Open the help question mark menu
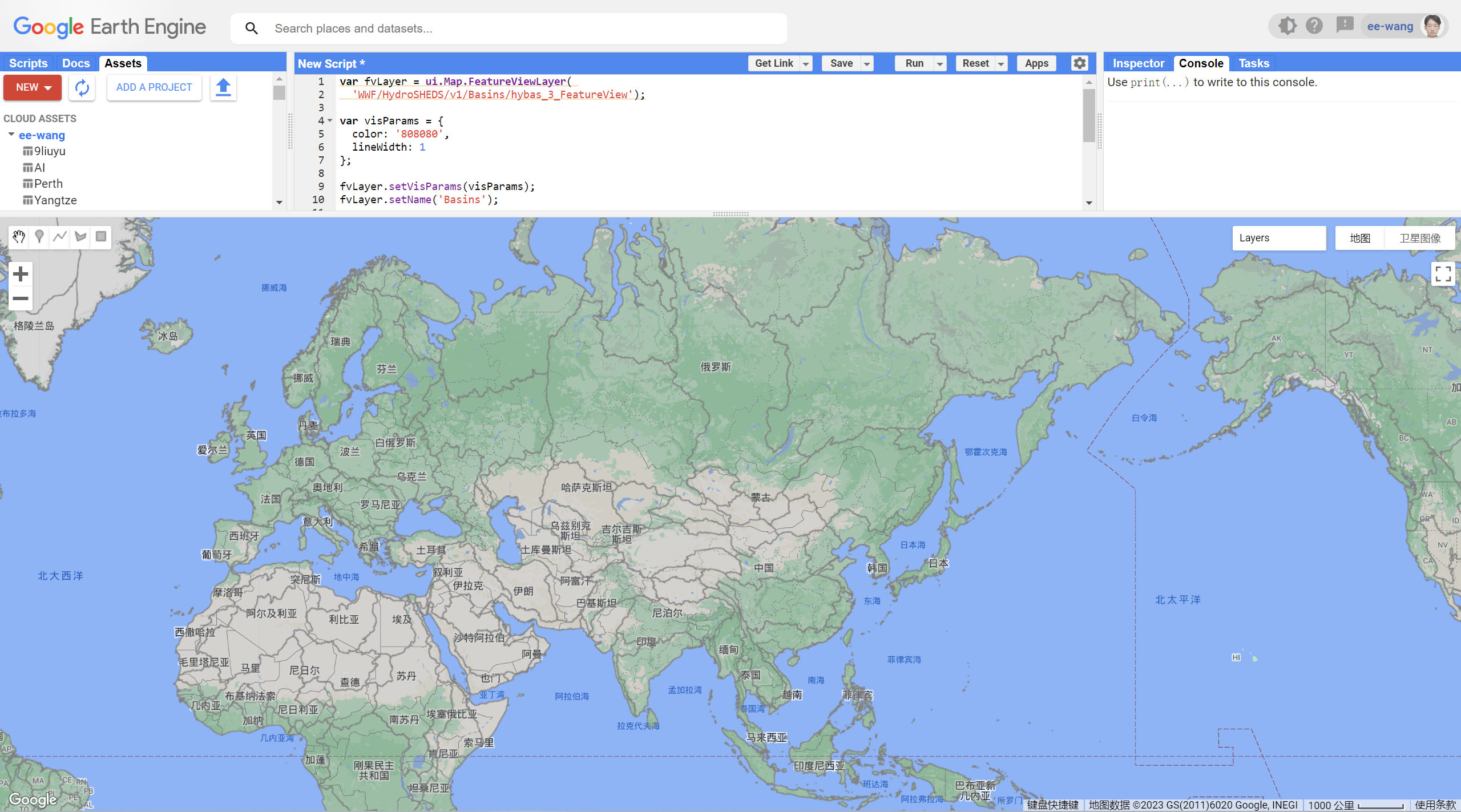The width and height of the screenshot is (1461, 812). coord(1314,26)
